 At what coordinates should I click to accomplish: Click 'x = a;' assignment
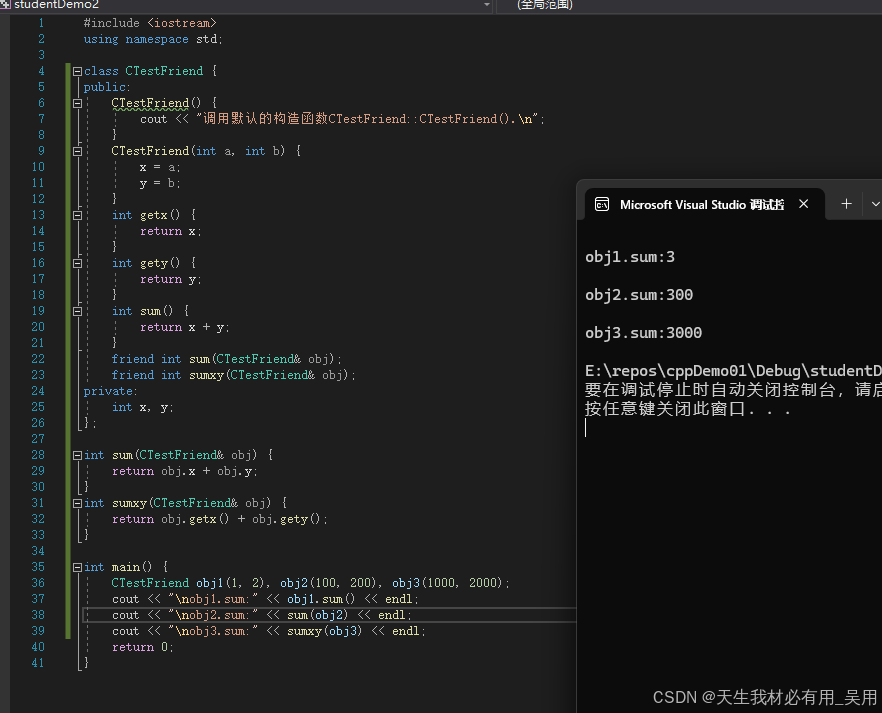click(160, 168)
